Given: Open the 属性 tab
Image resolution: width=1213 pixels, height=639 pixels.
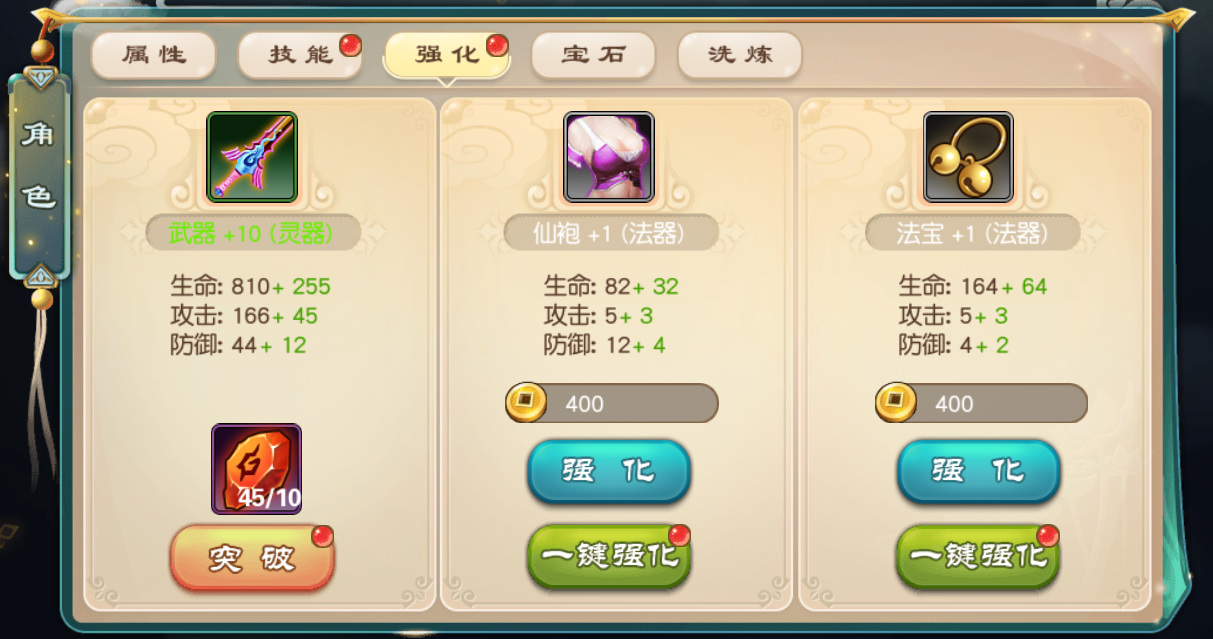Looking at the screenshot, I should (x=153, y=55).
